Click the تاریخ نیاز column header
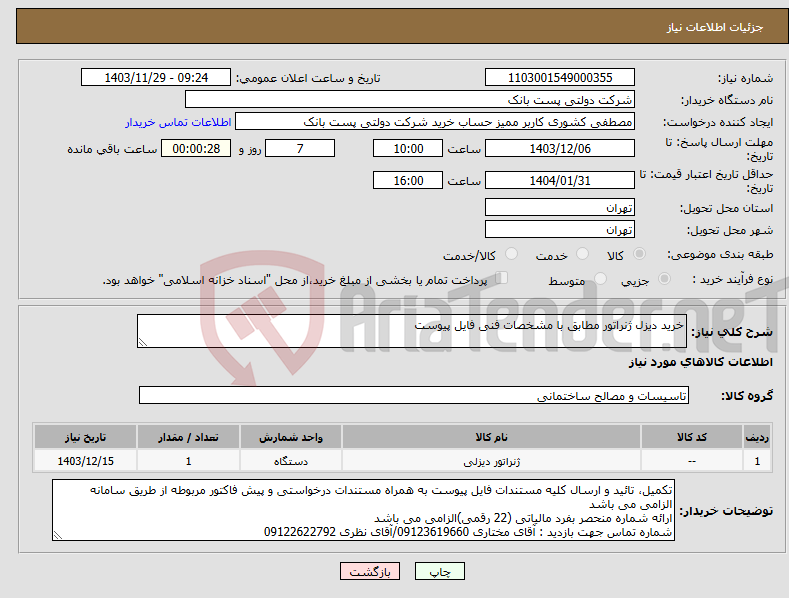The height and width of the screenshot is (598, 789). point(86,437)
